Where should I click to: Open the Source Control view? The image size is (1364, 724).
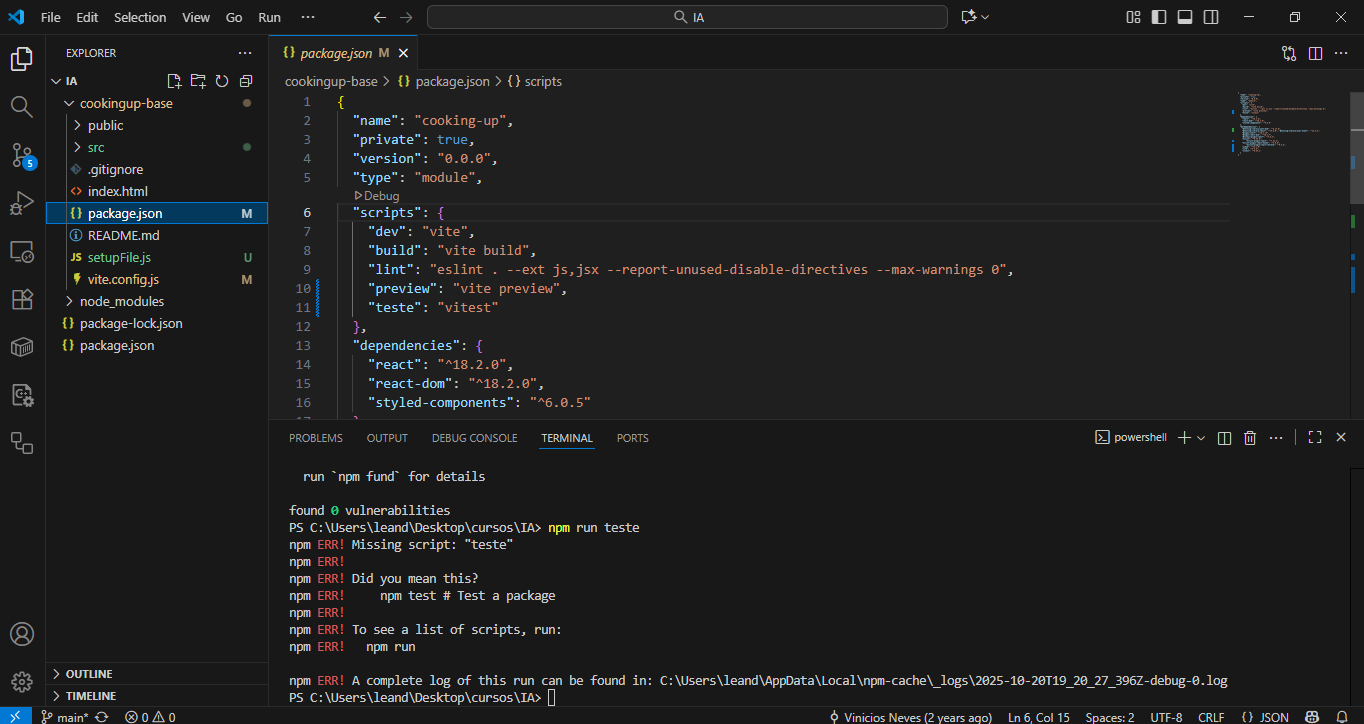[22, 155]
